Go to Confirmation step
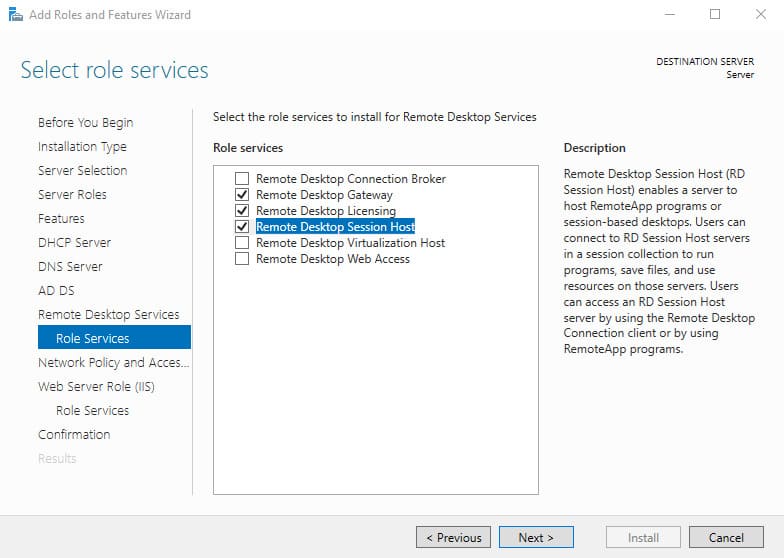Viewport: 784px width, 558px height. (x=74, y=434)
